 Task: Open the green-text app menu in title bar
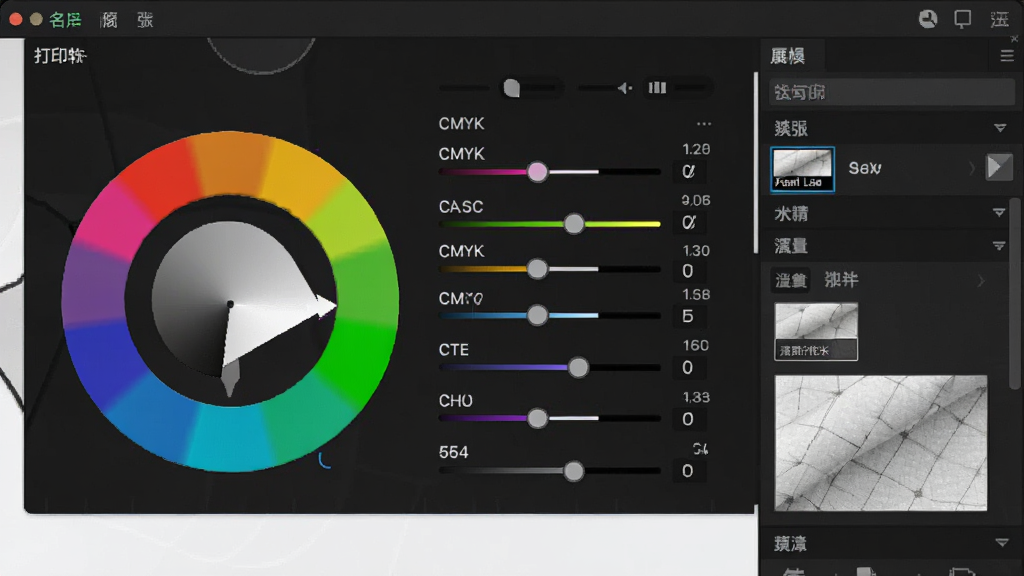[65, 20]
